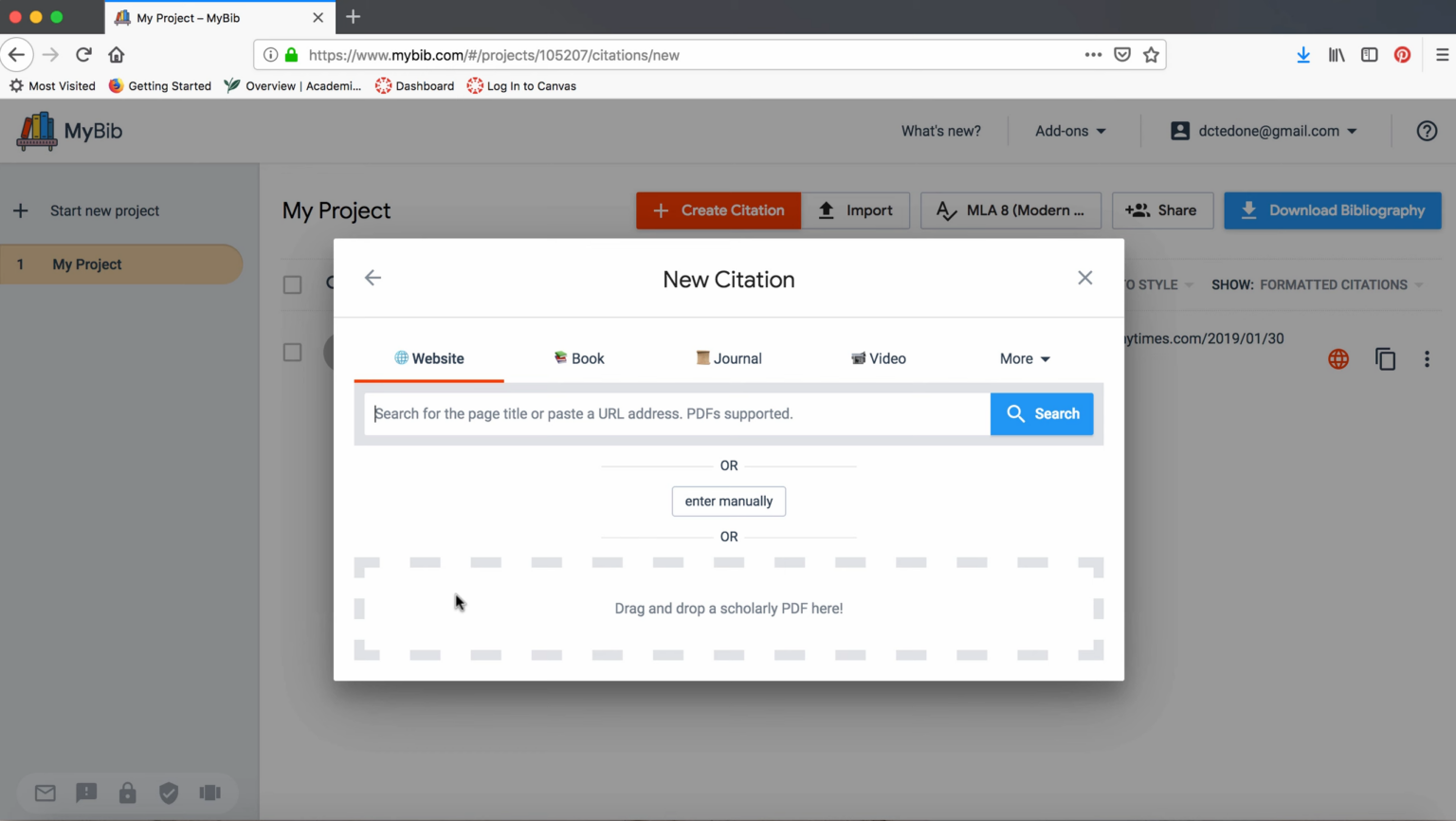The image size is (1456, 821).
Task: Click the security shield icon at bottom left
Action: (169, 793)
